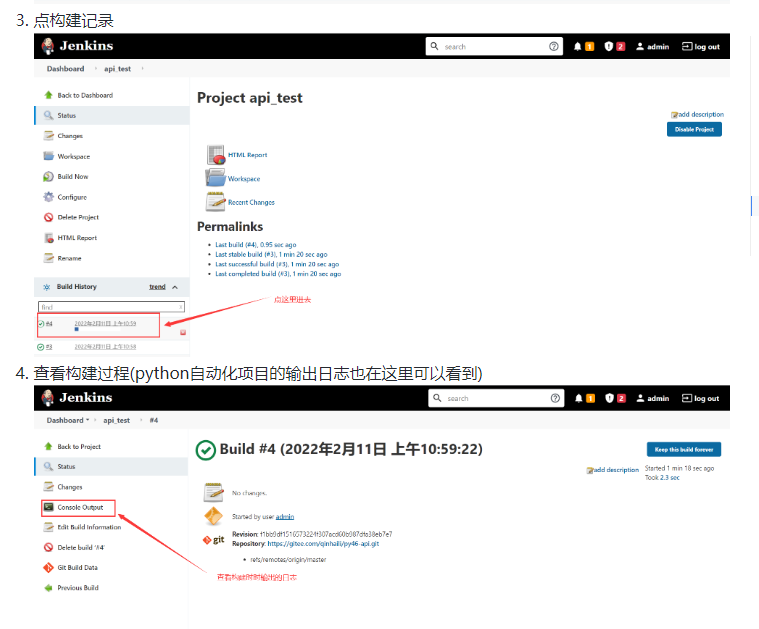Viewport: 759px width, 629px height.
Task: Click the large HTML Report chart icon
Action: (x=216, y=155)
